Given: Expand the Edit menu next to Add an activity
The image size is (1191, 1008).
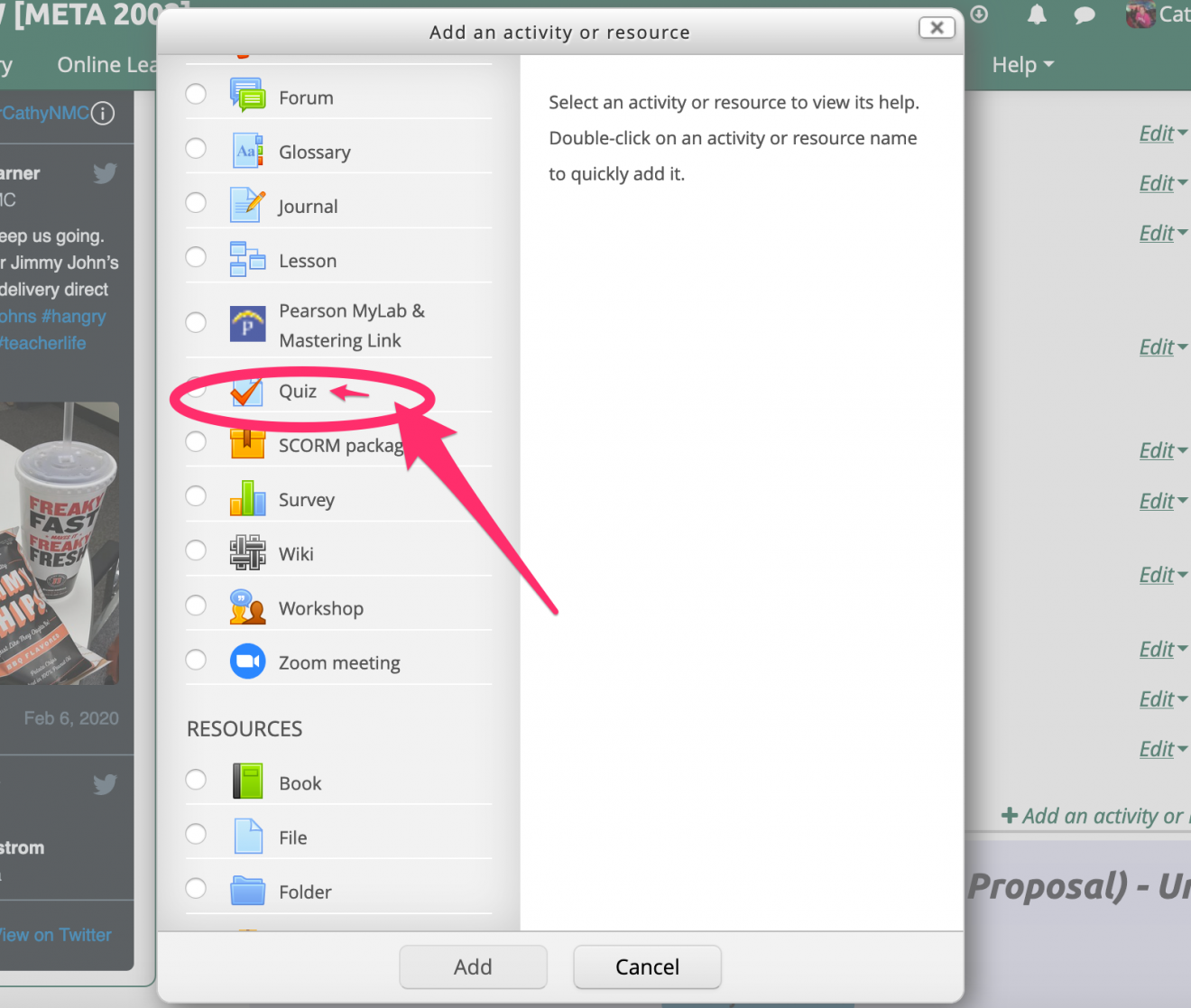Looking at the screenshot, I should [1161, 748].
